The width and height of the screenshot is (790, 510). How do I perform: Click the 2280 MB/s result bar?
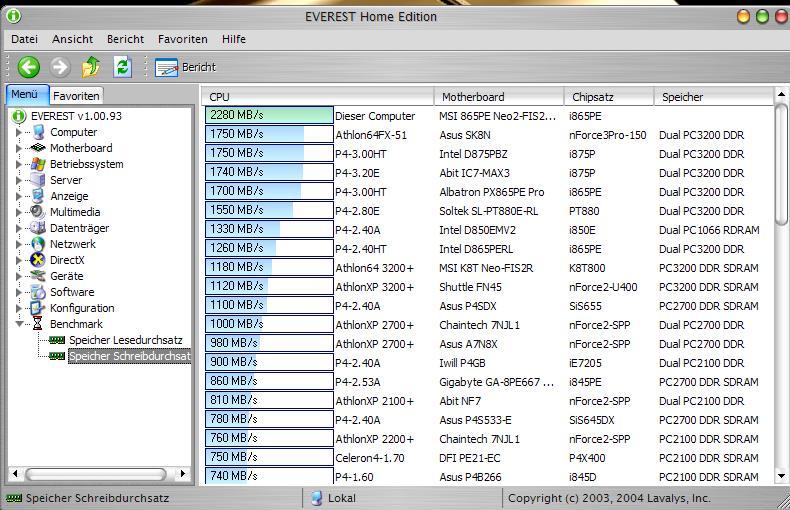269,115
